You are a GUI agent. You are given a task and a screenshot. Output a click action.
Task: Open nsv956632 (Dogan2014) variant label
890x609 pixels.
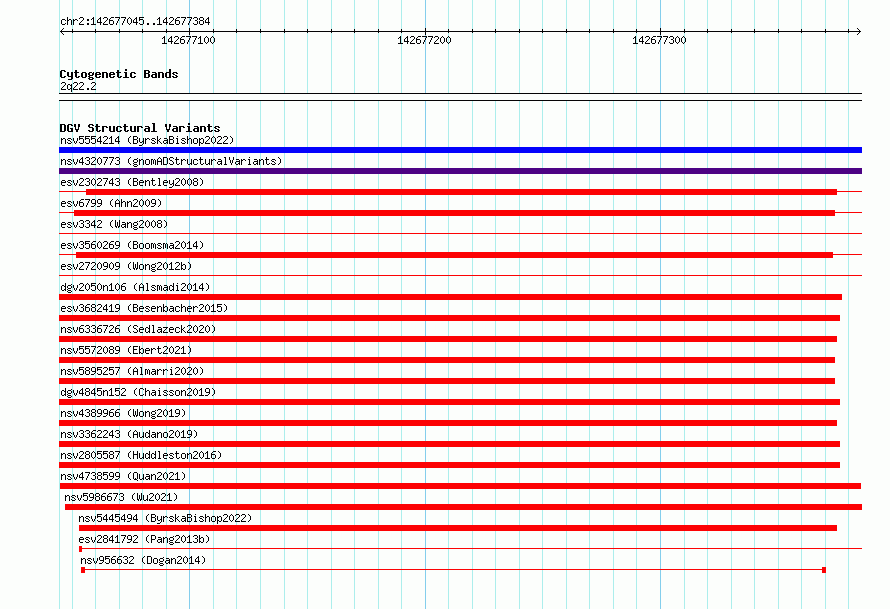click(143, 560)
